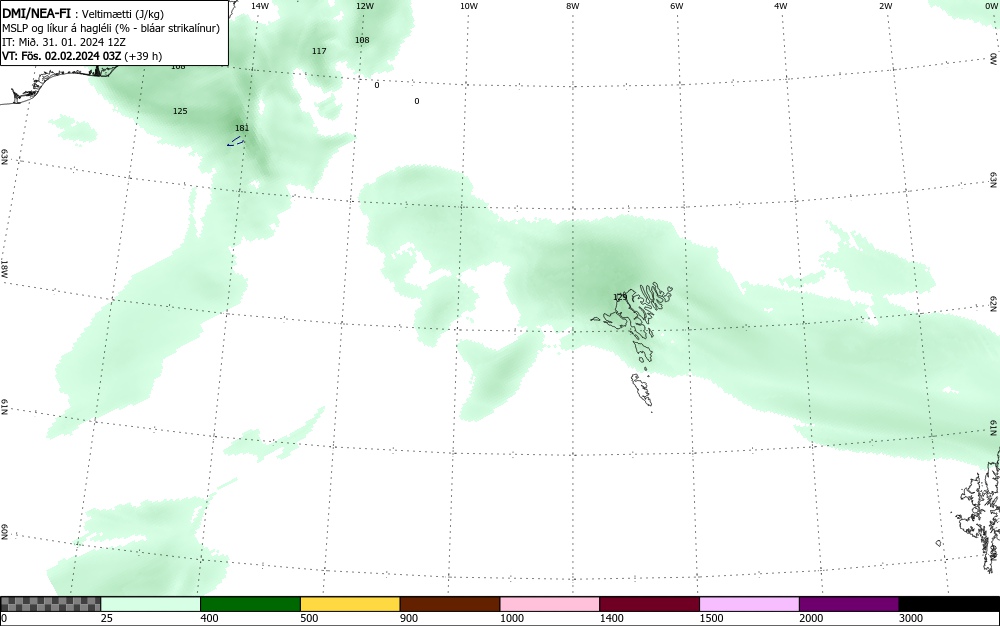The width and height of the screenshot is (1000, 626).
Task: Click the legend value 2000
Action: point(811,618)
